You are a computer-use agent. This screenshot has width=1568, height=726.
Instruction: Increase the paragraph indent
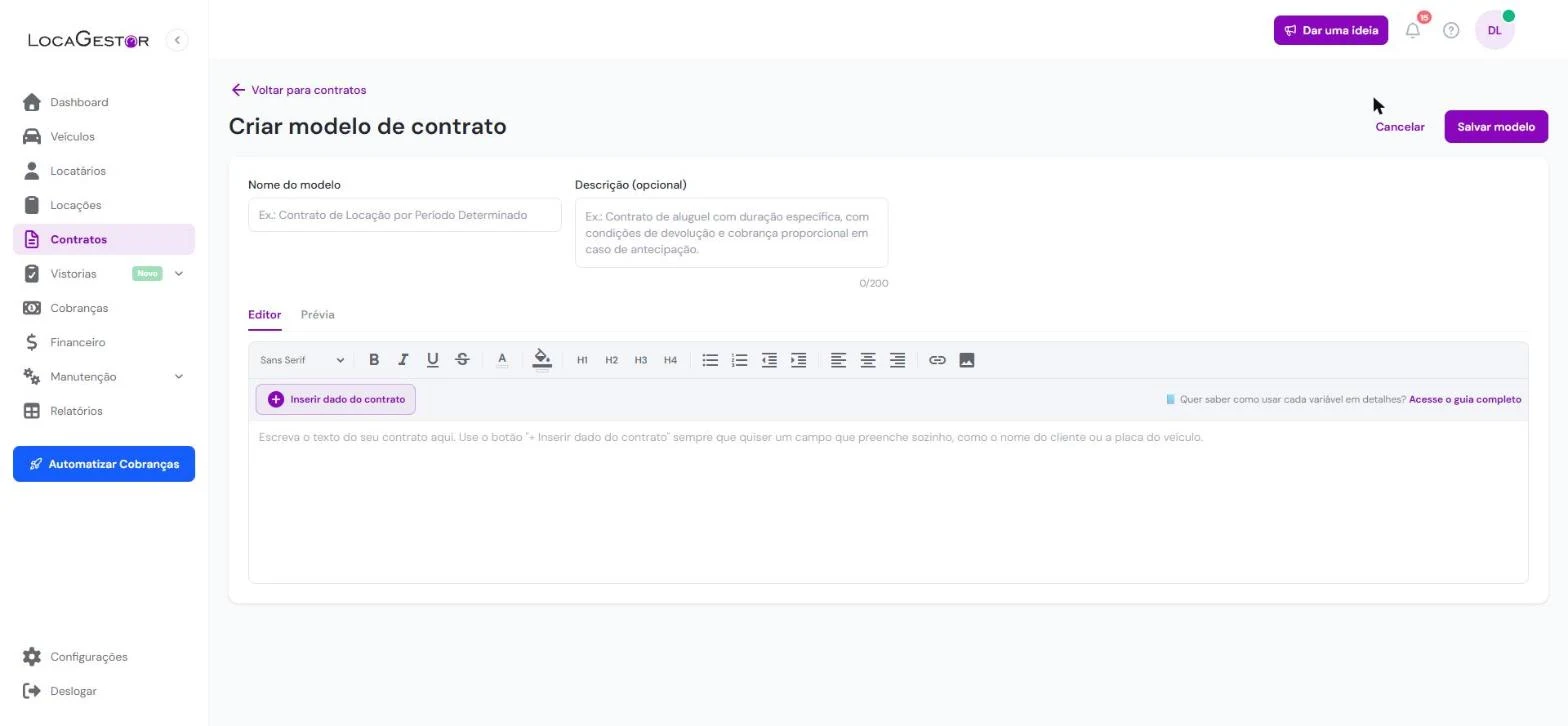[798, 360]
